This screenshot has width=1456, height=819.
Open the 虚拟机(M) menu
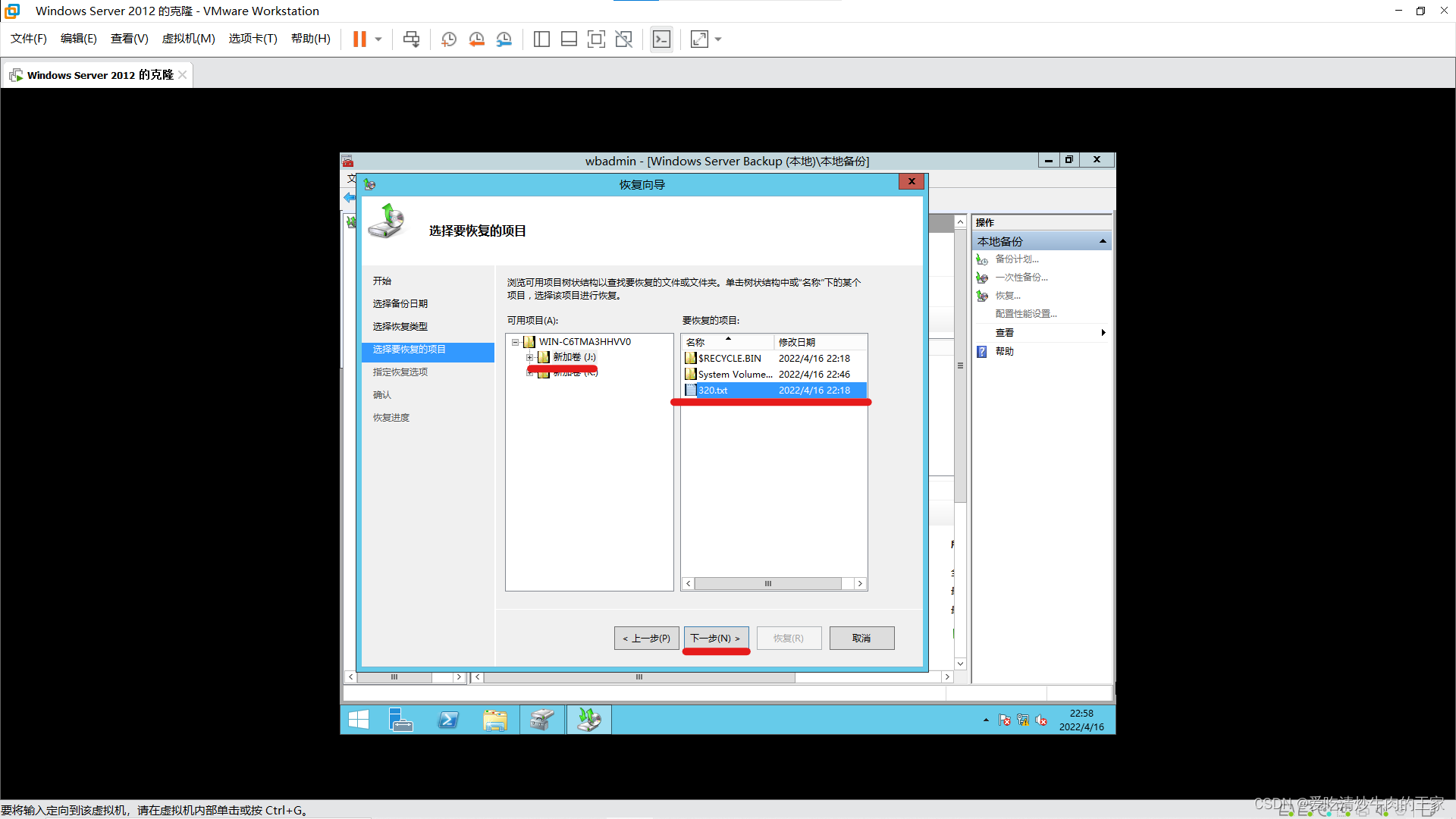click(188, 39)
